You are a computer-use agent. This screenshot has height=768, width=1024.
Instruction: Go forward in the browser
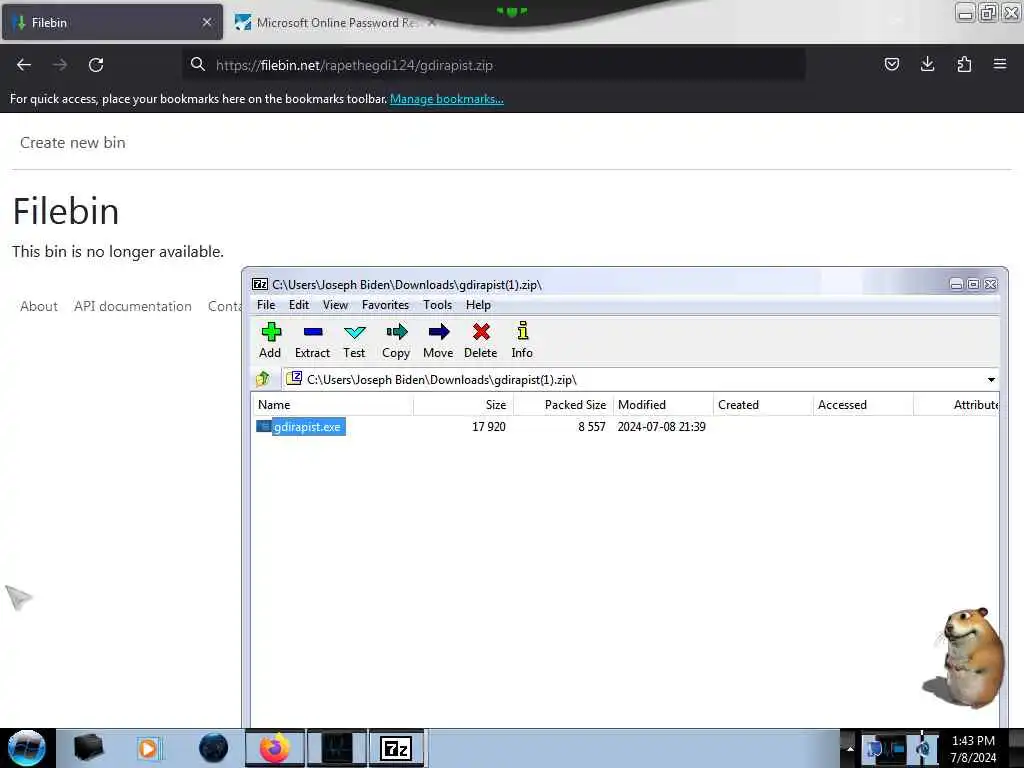click(x=59, y=65)
